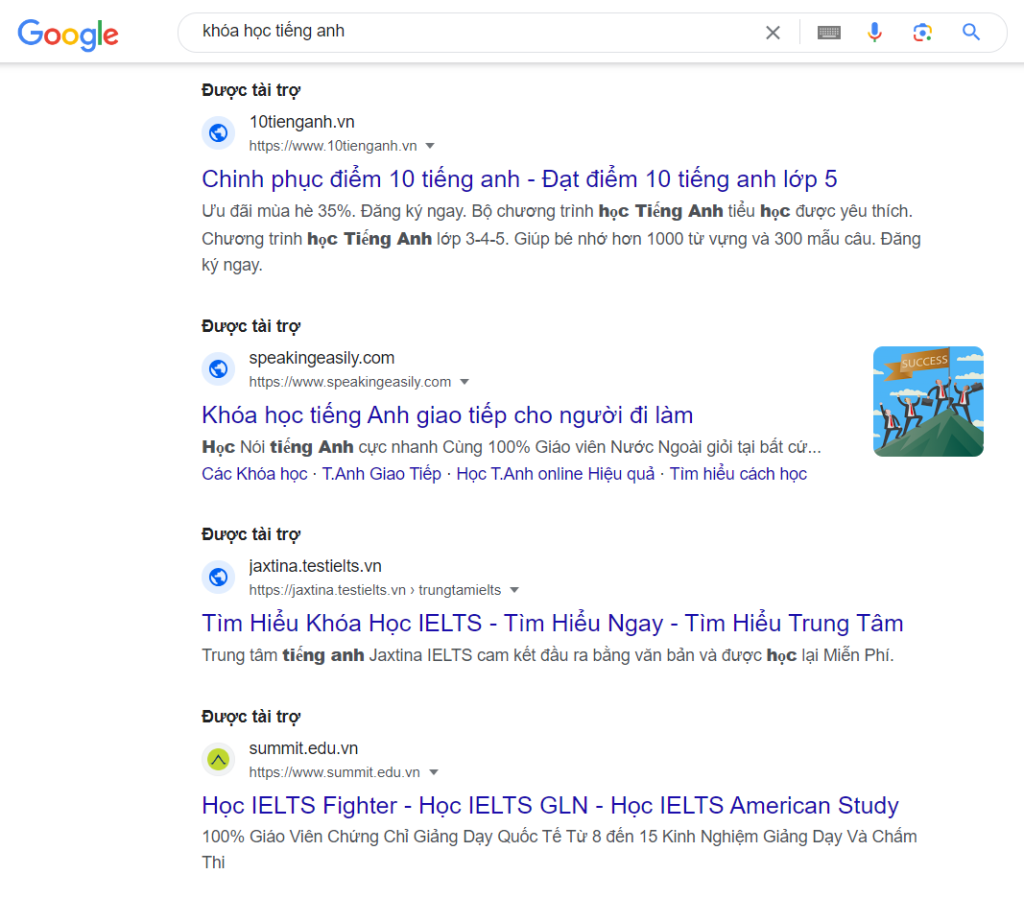Screen dimensions: 1024x898
Task: Open the dropdown arrow beside speakingeasily.com URL
Action: click(465, 381)
